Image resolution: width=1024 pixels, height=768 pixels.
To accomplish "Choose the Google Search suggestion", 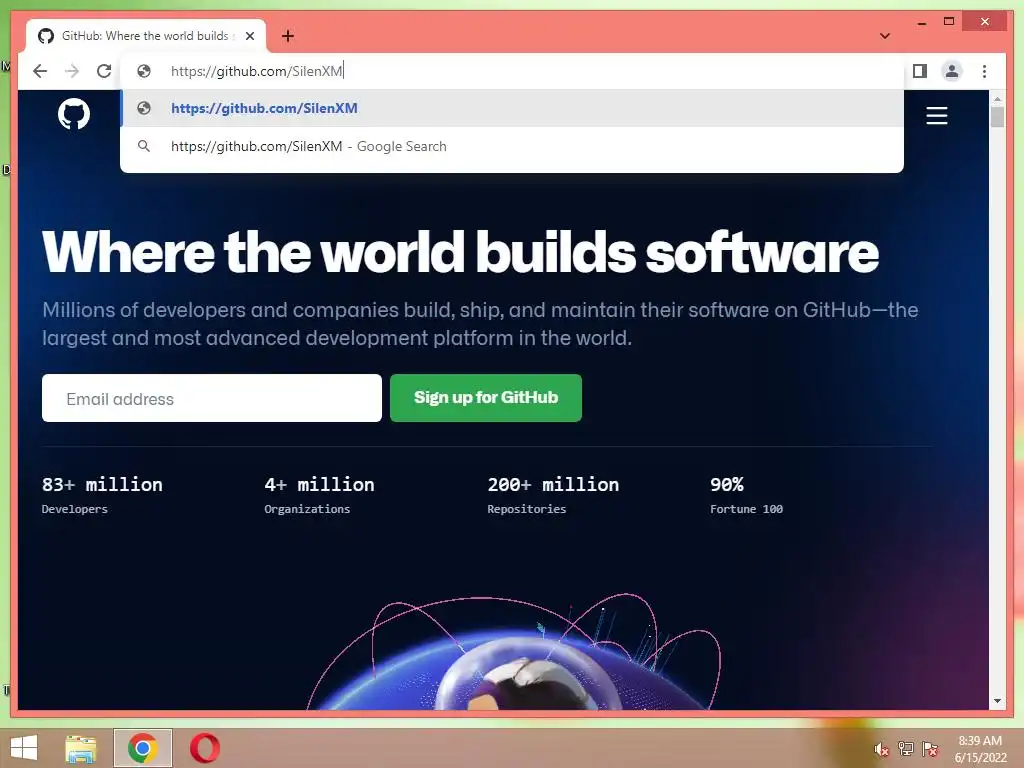I will tap(512, 146).
